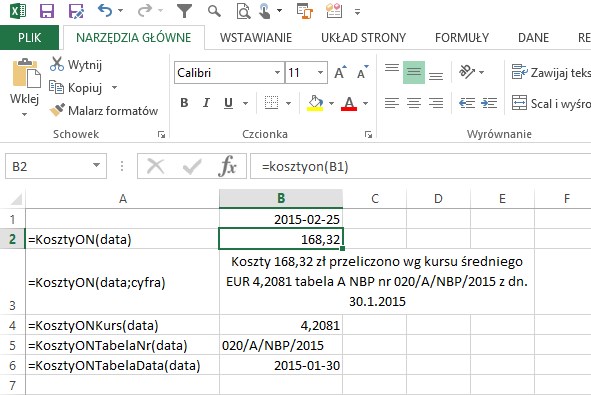591x395 pixels.
Task: Increase font size with the large A icon
Action: (340, 72)
